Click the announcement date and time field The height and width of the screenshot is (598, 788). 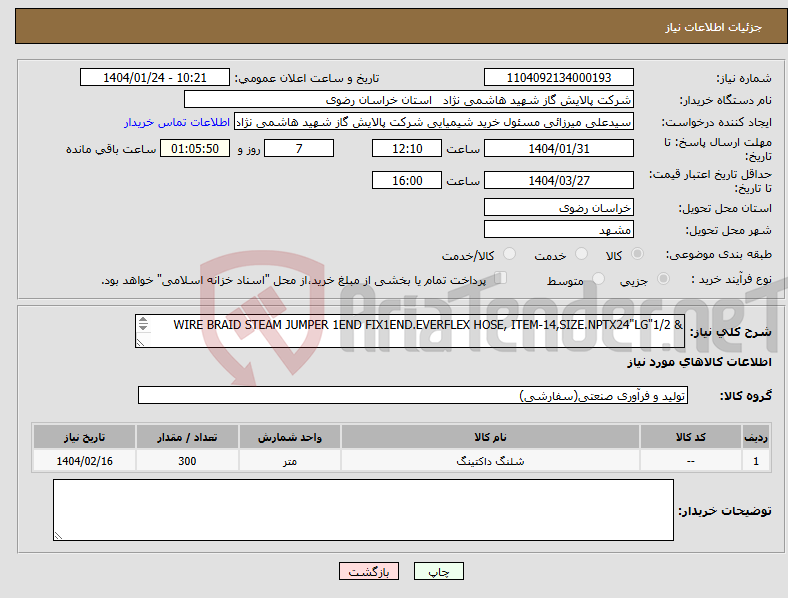(155, 77)
